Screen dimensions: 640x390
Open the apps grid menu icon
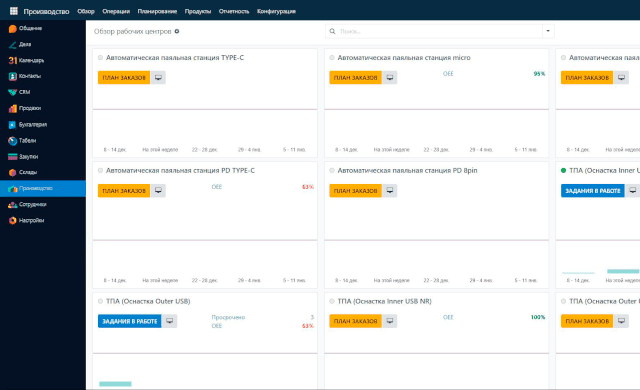[x=13, y=11]
